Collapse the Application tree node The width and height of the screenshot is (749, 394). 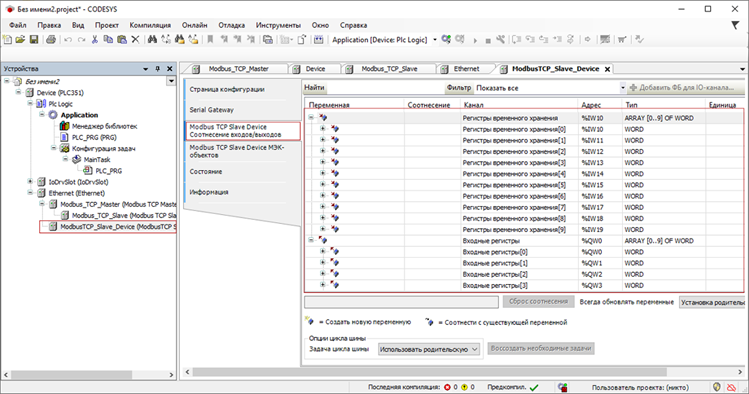coord(42,115)
